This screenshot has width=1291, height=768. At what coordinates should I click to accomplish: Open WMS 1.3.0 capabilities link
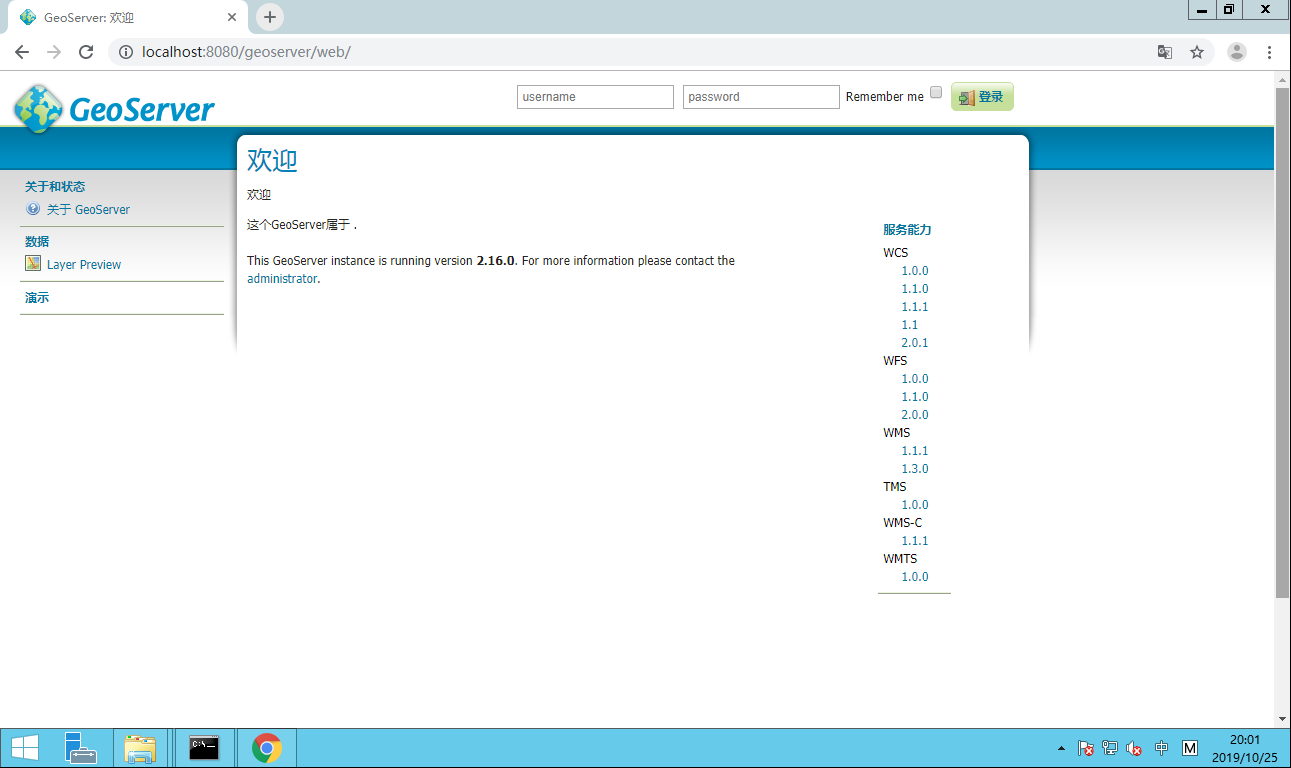[x=915, y=469]
